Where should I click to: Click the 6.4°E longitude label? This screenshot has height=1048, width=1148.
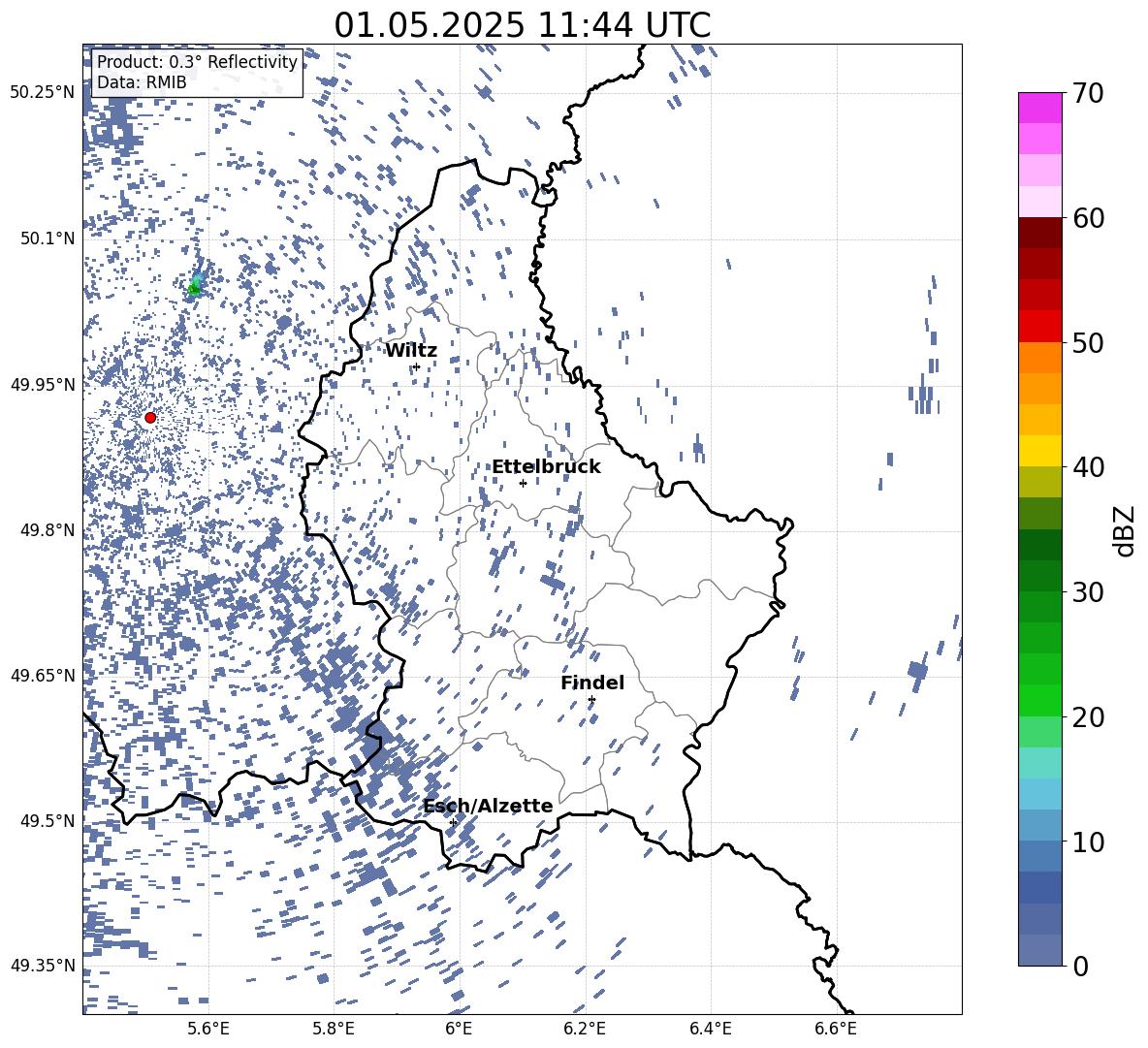click(x=710, y=1029)
